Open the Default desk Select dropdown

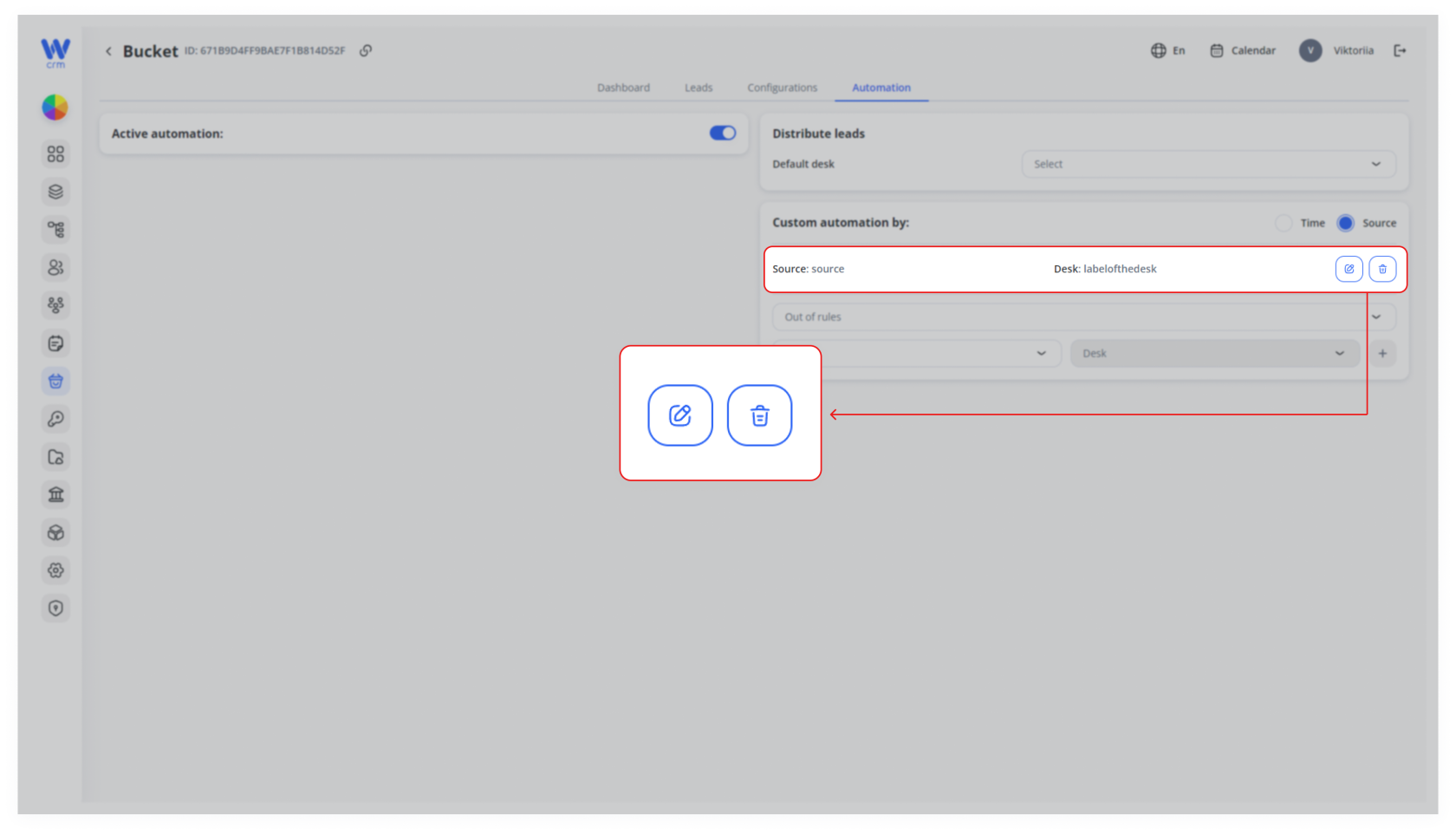[1208, 164]
